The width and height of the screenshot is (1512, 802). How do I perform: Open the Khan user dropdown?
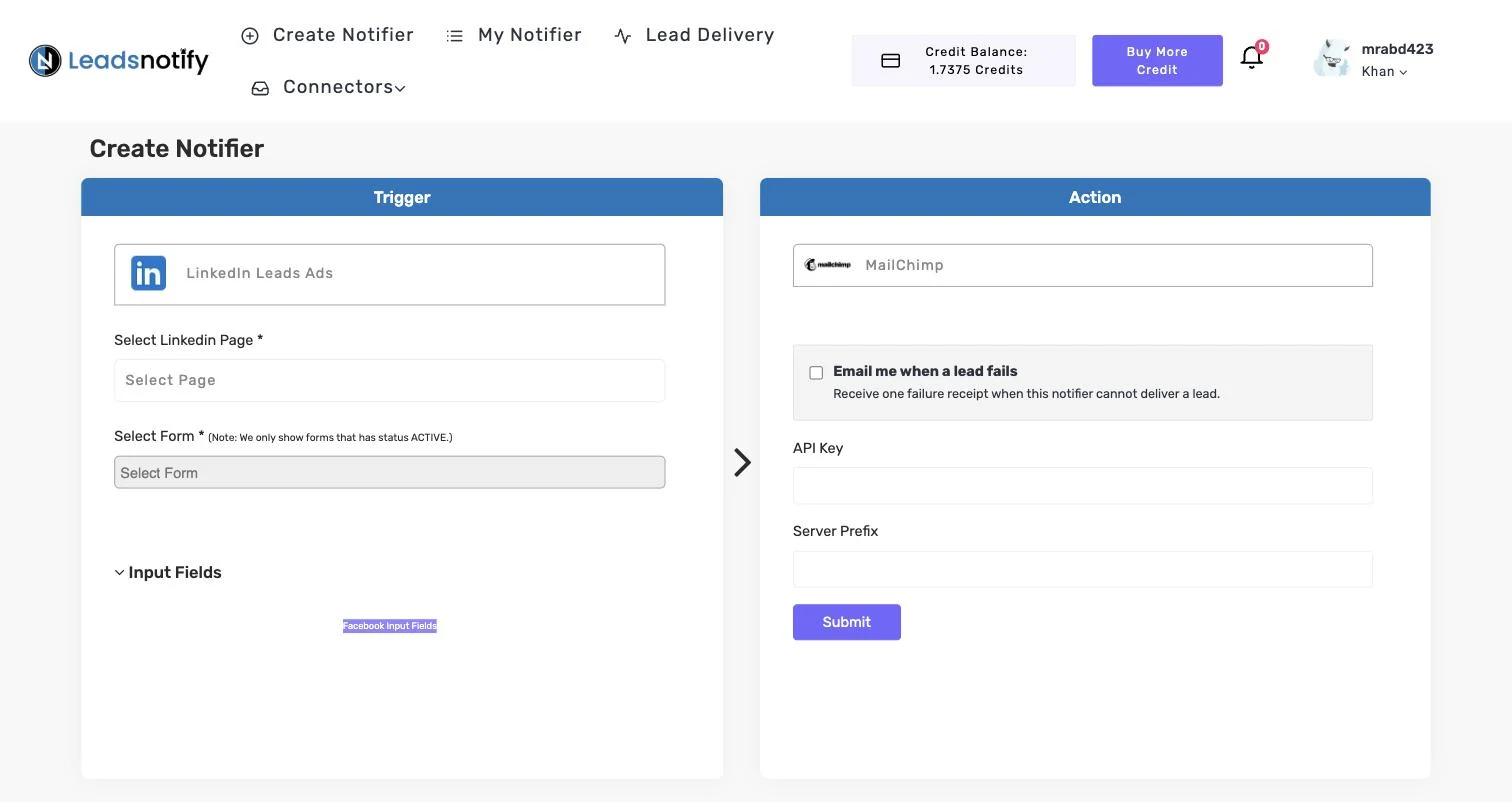[x=1384, y=71]
